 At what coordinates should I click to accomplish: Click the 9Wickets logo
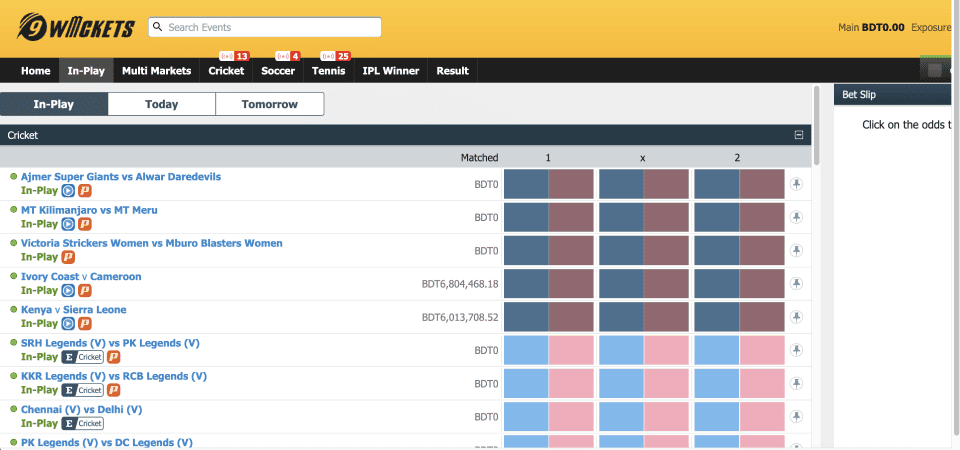point(76,26)
